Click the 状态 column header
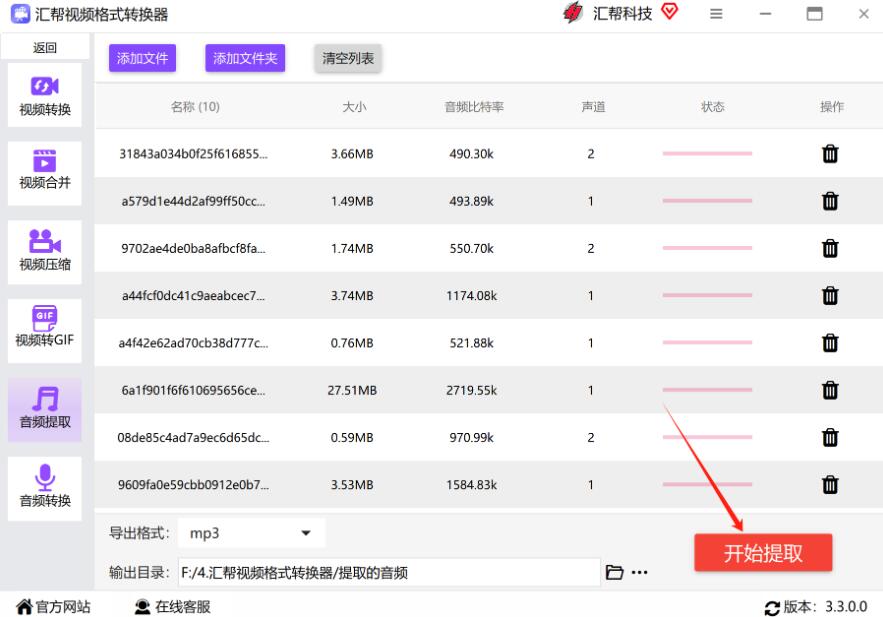Image resolution: width=883 pixels, height=617 pixels. (x=712, y=107)
